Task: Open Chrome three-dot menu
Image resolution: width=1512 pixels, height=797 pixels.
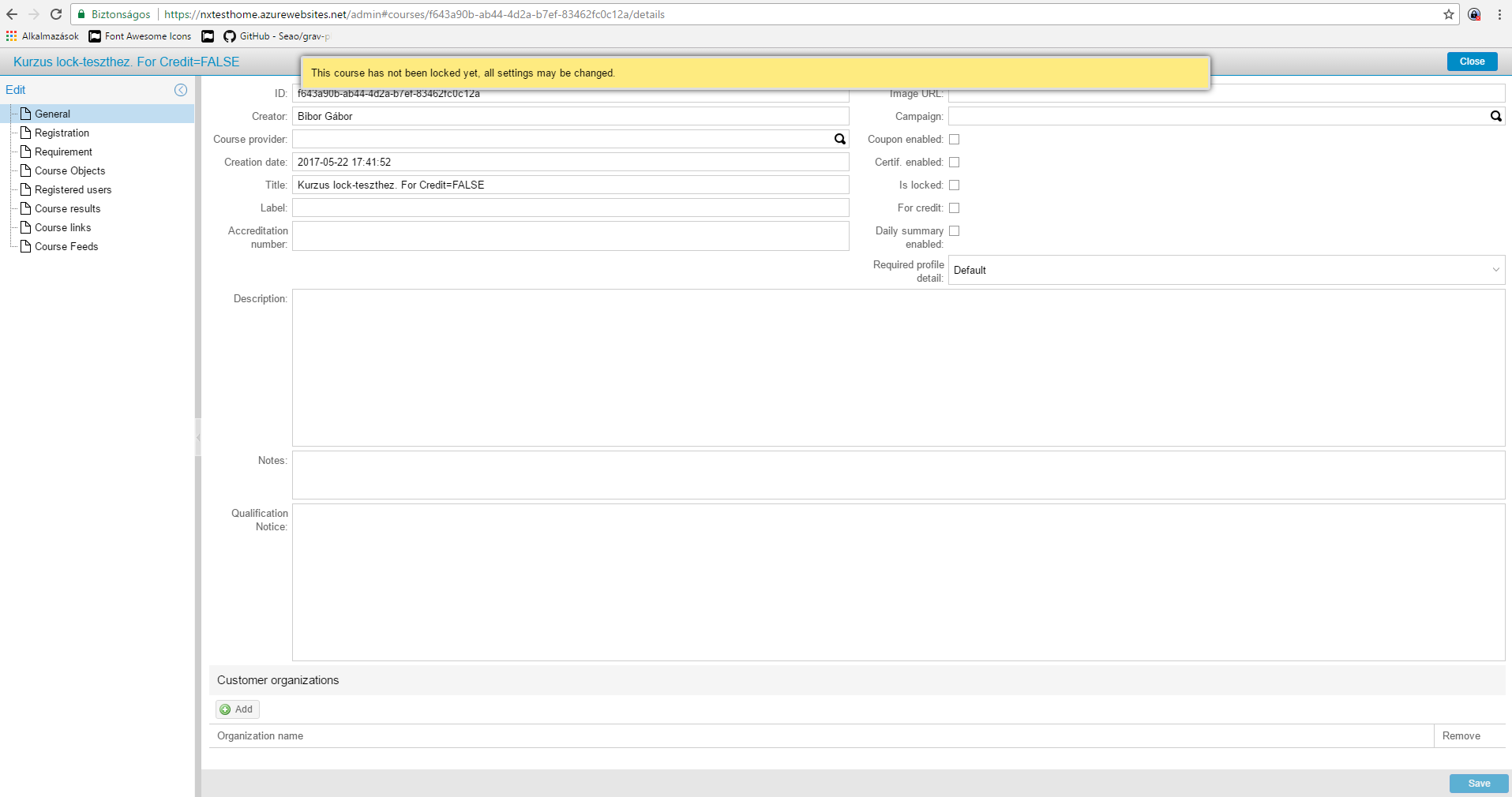Action: click(x=1499, y=14)
